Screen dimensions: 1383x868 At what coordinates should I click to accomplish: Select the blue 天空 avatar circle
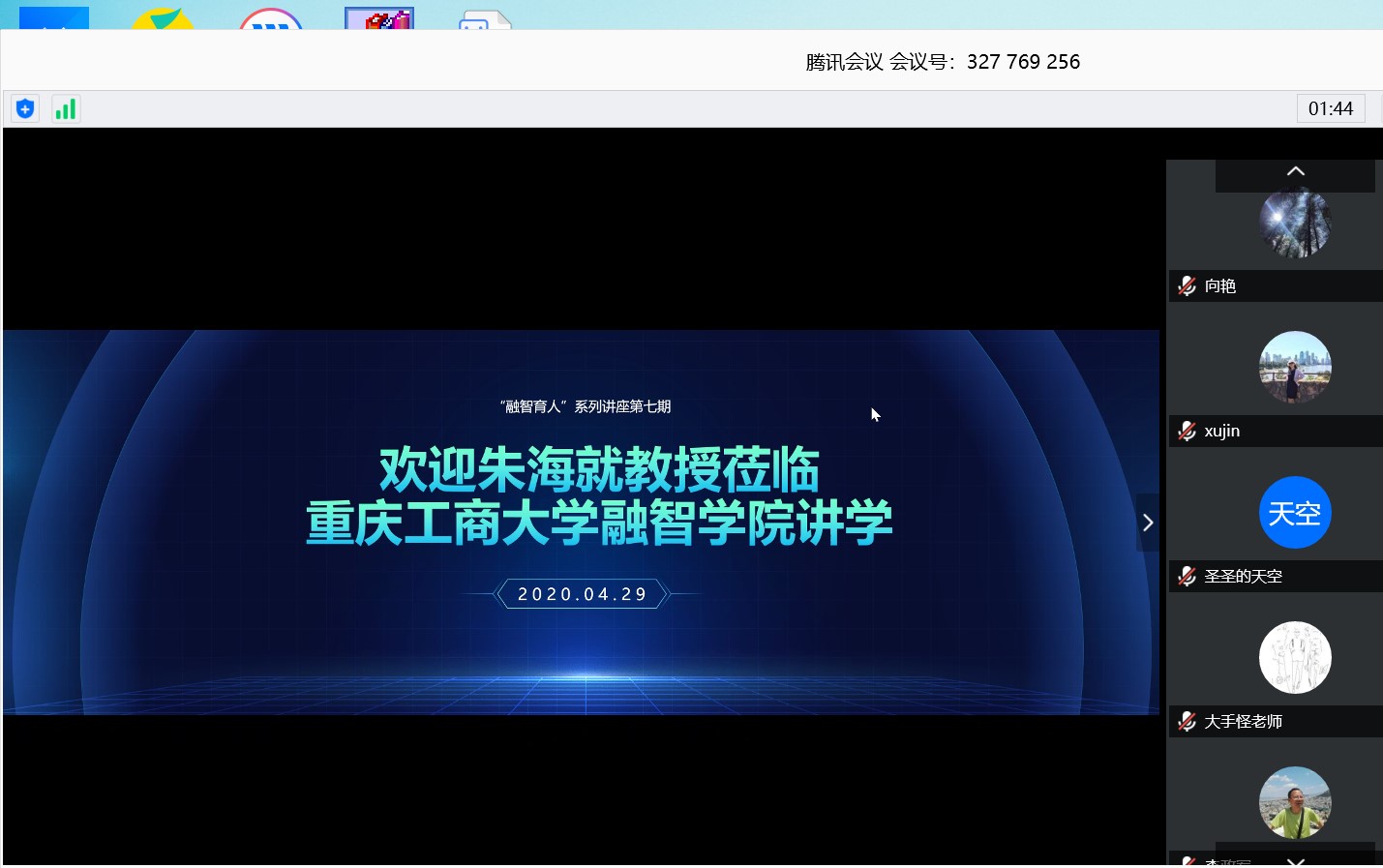coord(1295,513)
